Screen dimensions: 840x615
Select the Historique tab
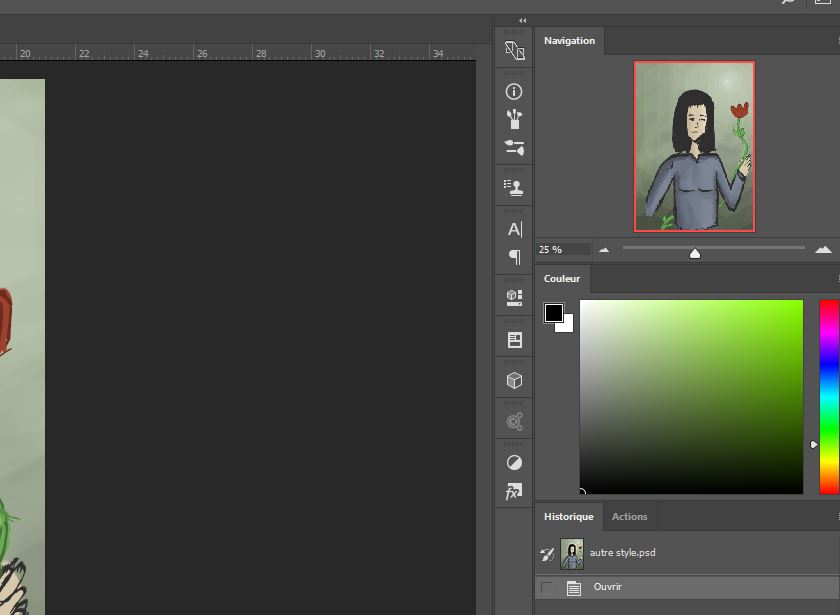pyautogui.click(x=568, y=517)
